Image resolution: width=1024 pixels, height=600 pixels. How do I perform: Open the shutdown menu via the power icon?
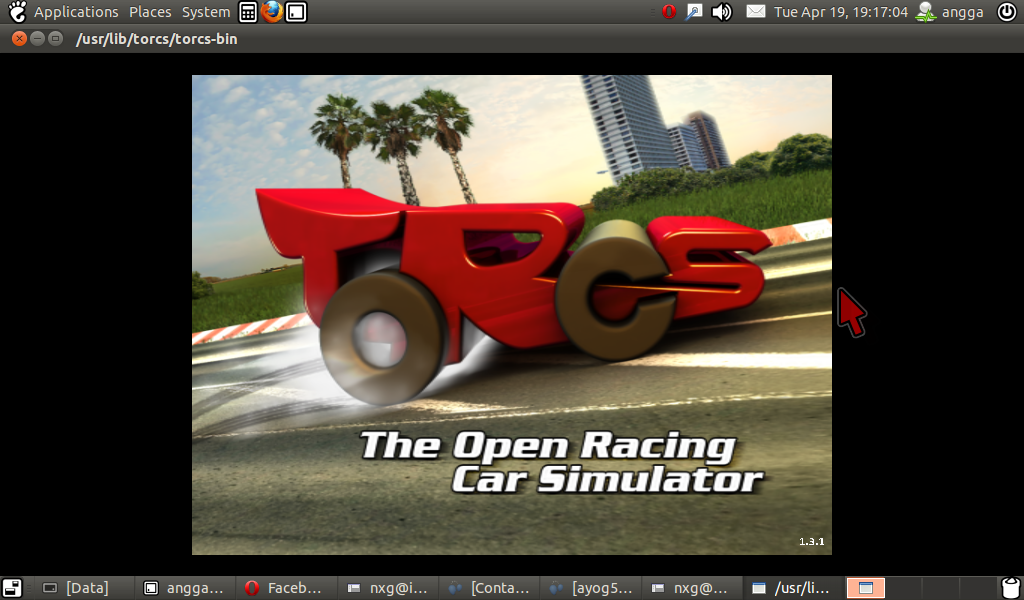pos(1009,12)
